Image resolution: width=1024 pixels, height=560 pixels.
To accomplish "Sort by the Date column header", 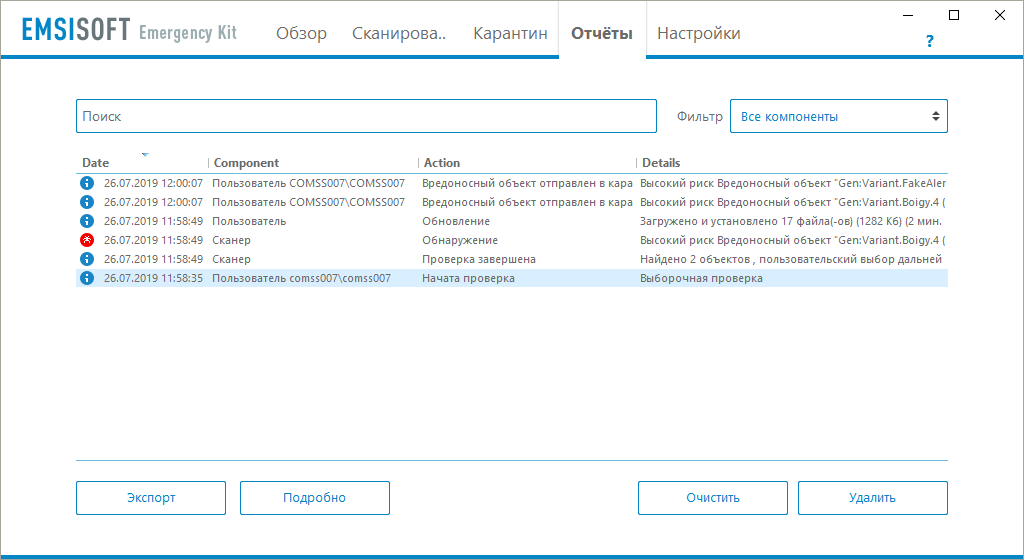I will pos(95,163).
